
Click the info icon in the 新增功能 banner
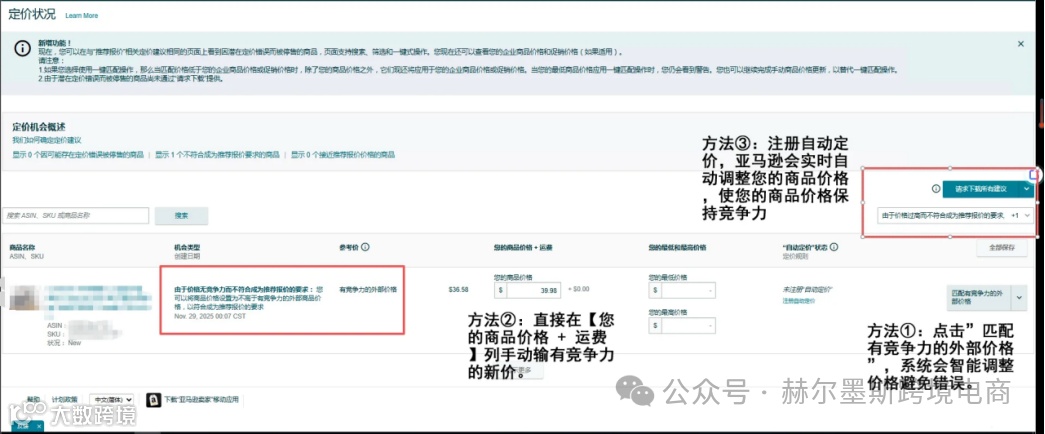pyautogui.click(x=23, y=49)
